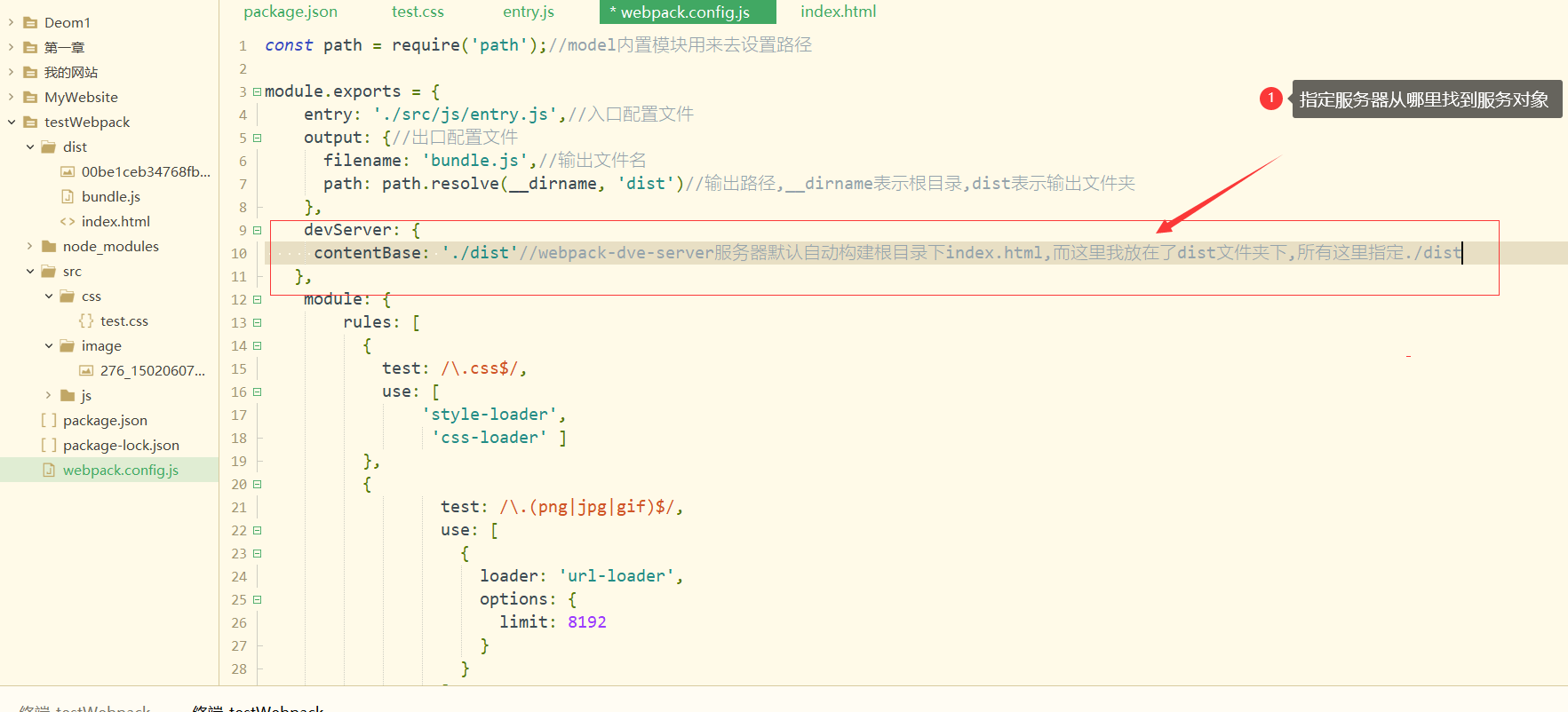Image resolution: width=1568 pixels, height=712 pixels.
Task: Fold the use array at line 16
Action: coord(257,392)
